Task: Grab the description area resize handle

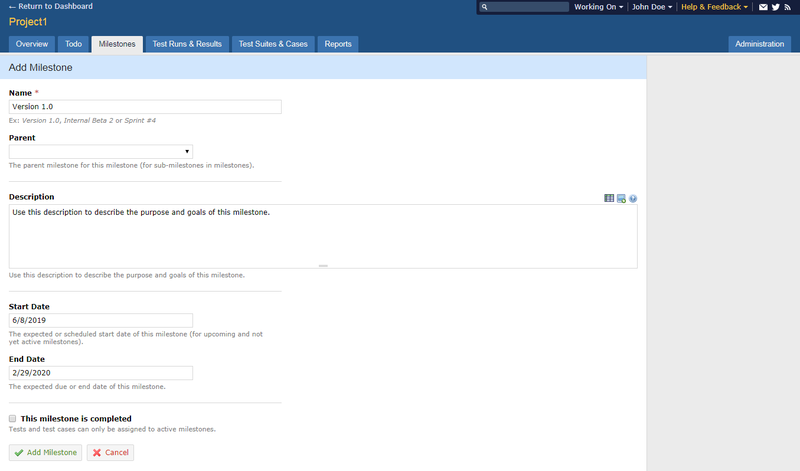Action: [x=323, y=266]
